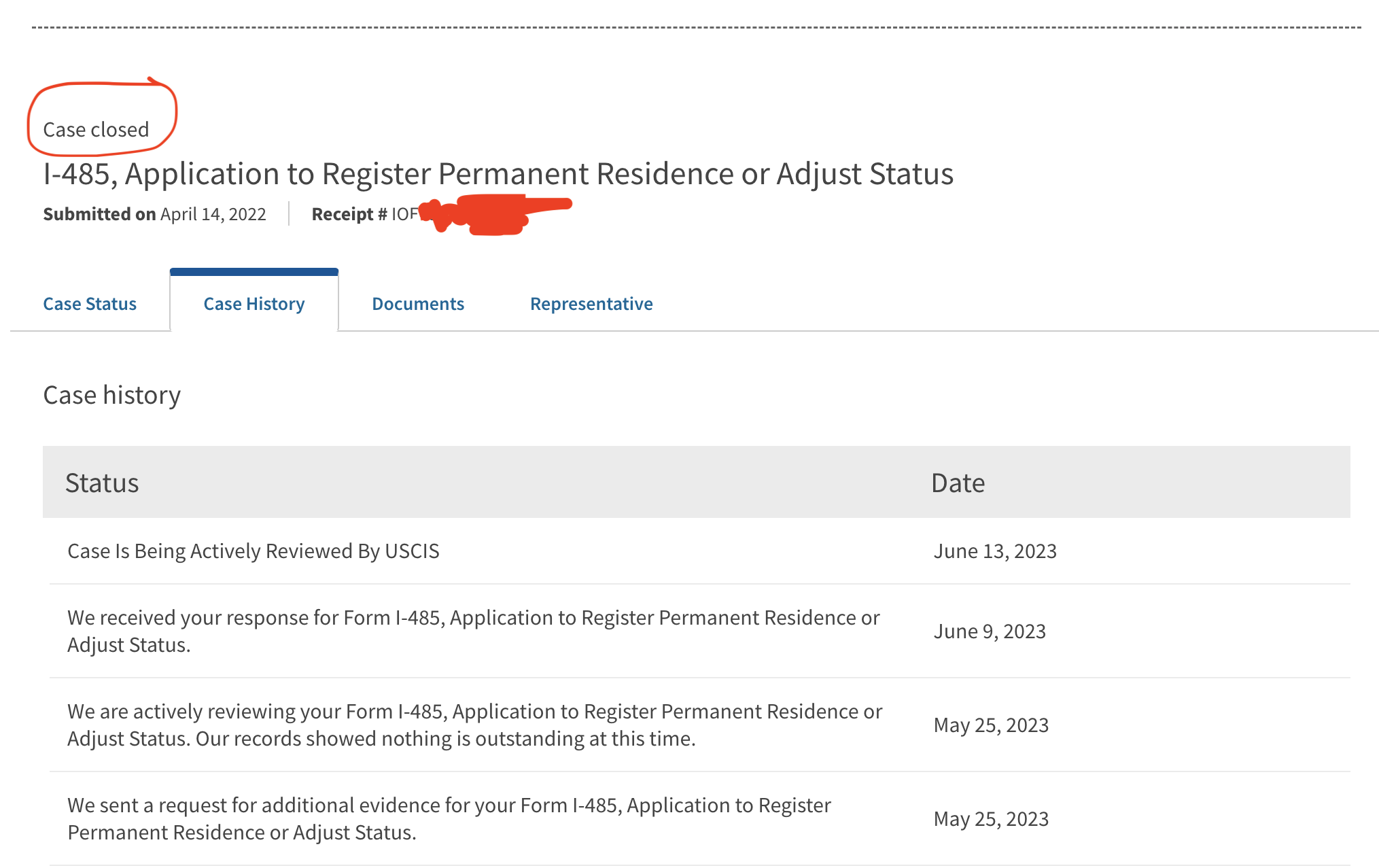The height and width of the screenshot is (868, 1379).
Task: Click the first May 25, 2023 date
Action: [991, 725]
